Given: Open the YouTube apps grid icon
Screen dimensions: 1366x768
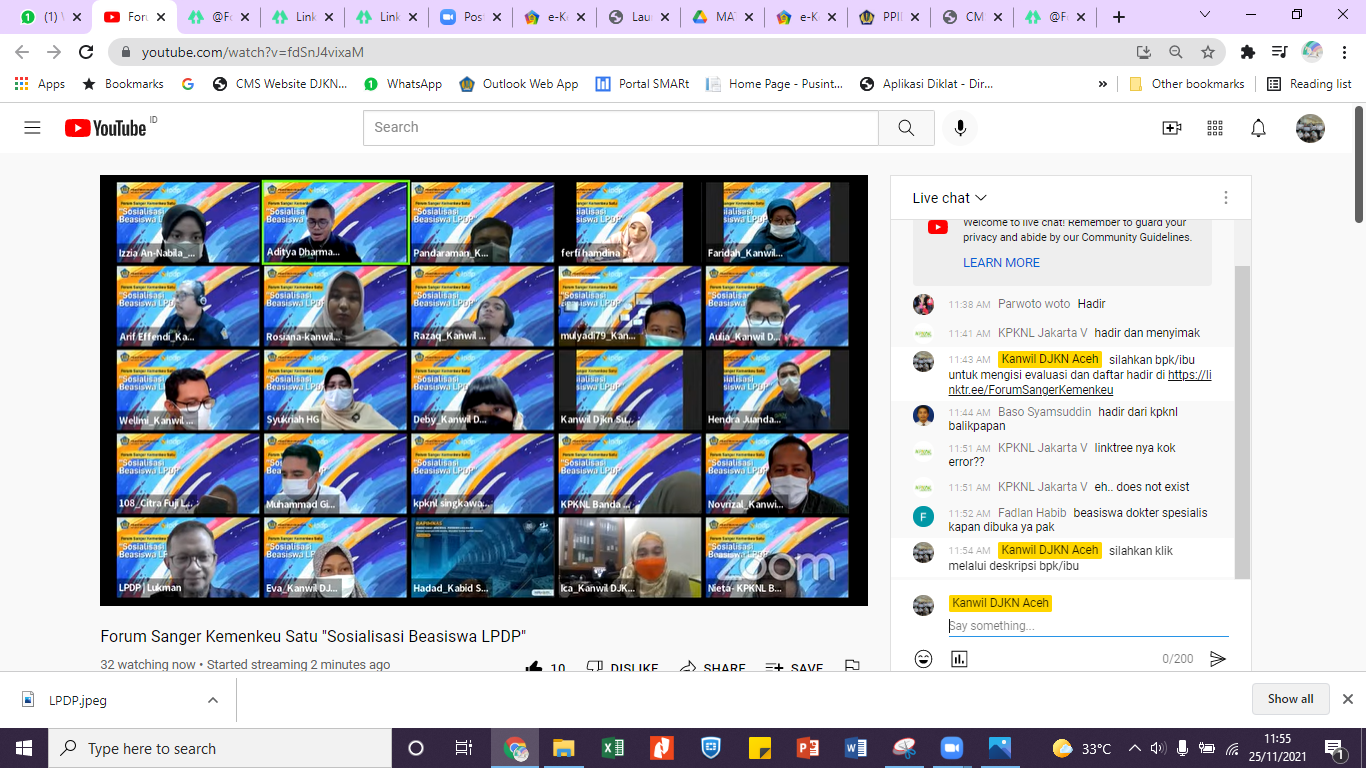Looking at the screenshot, I should tap(1215, 128).
